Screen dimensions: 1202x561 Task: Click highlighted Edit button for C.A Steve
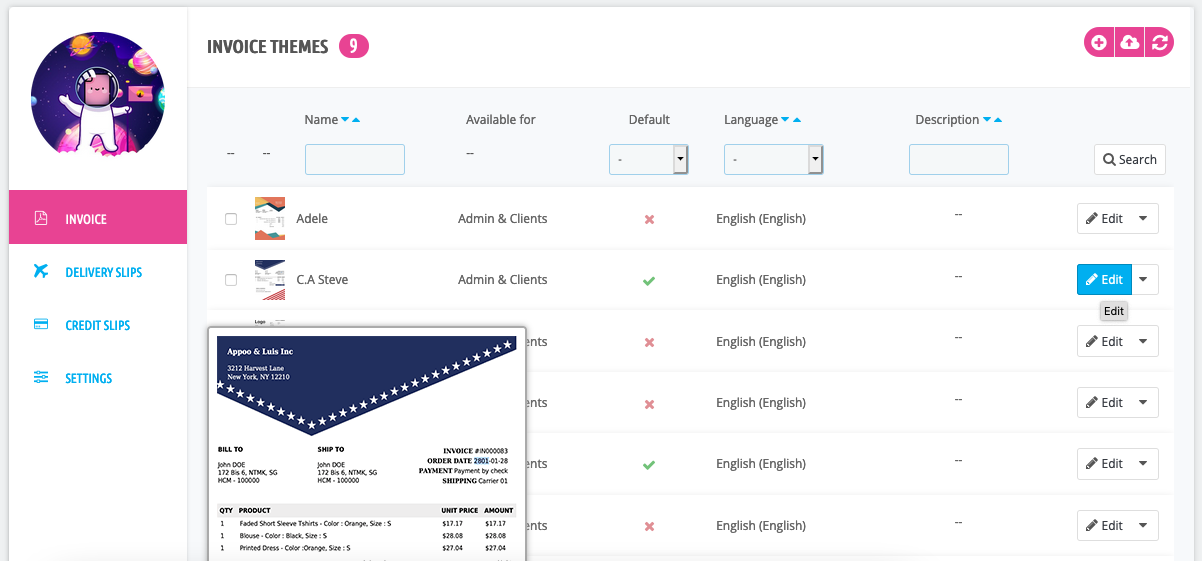[1104, 280]
